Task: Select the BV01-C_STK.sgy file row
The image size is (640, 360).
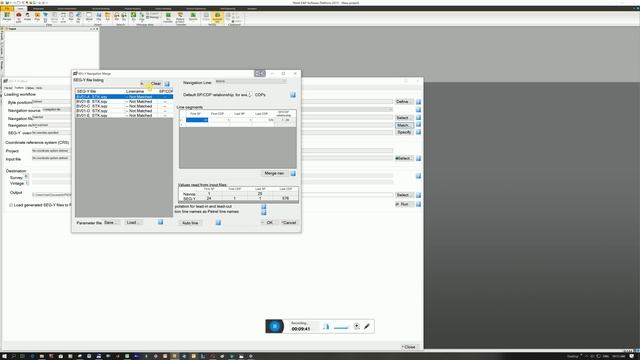Action: point(124,106)
